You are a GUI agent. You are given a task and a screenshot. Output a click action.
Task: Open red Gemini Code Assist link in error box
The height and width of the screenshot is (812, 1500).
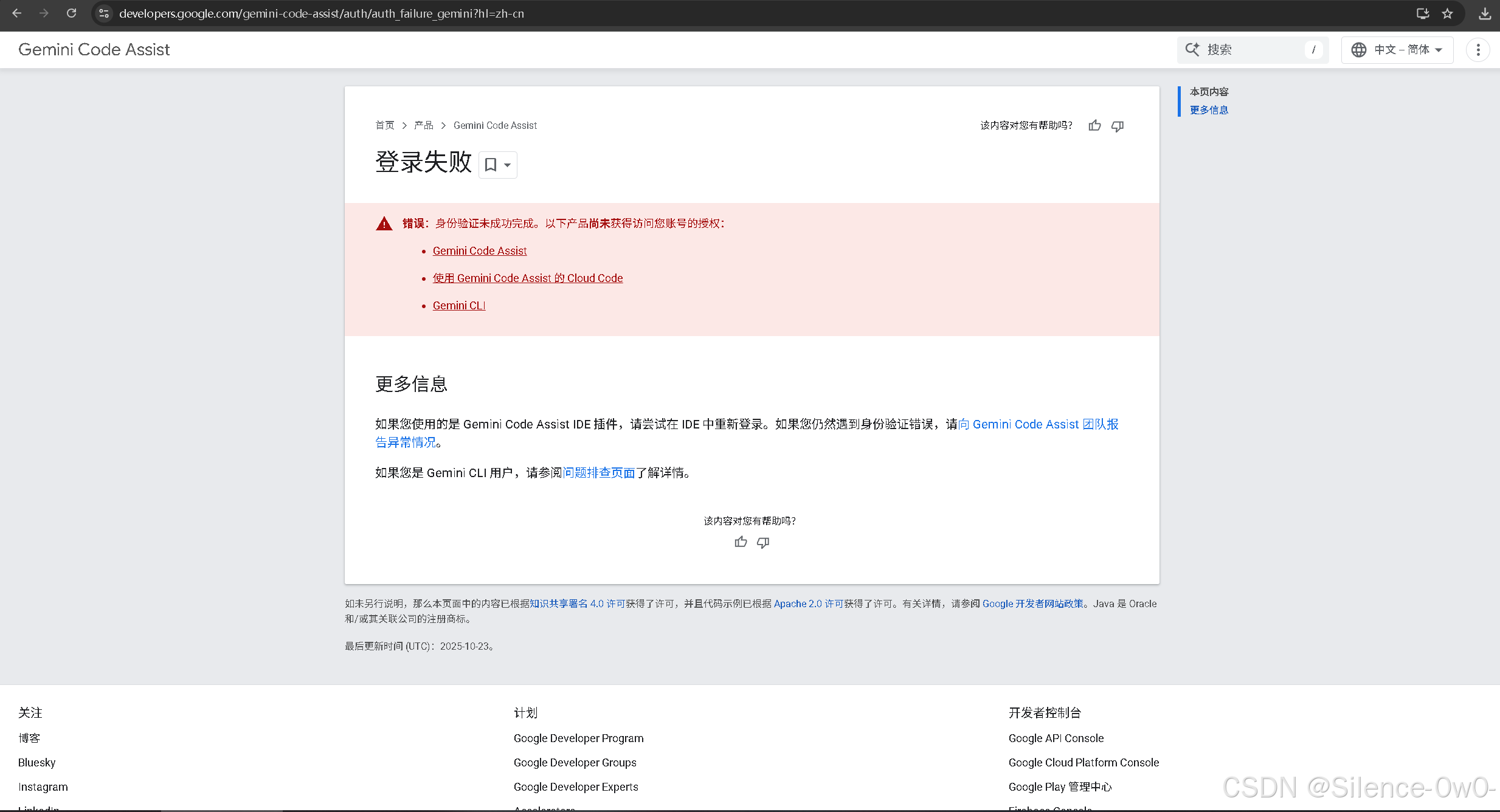click(x=480, y=250)
